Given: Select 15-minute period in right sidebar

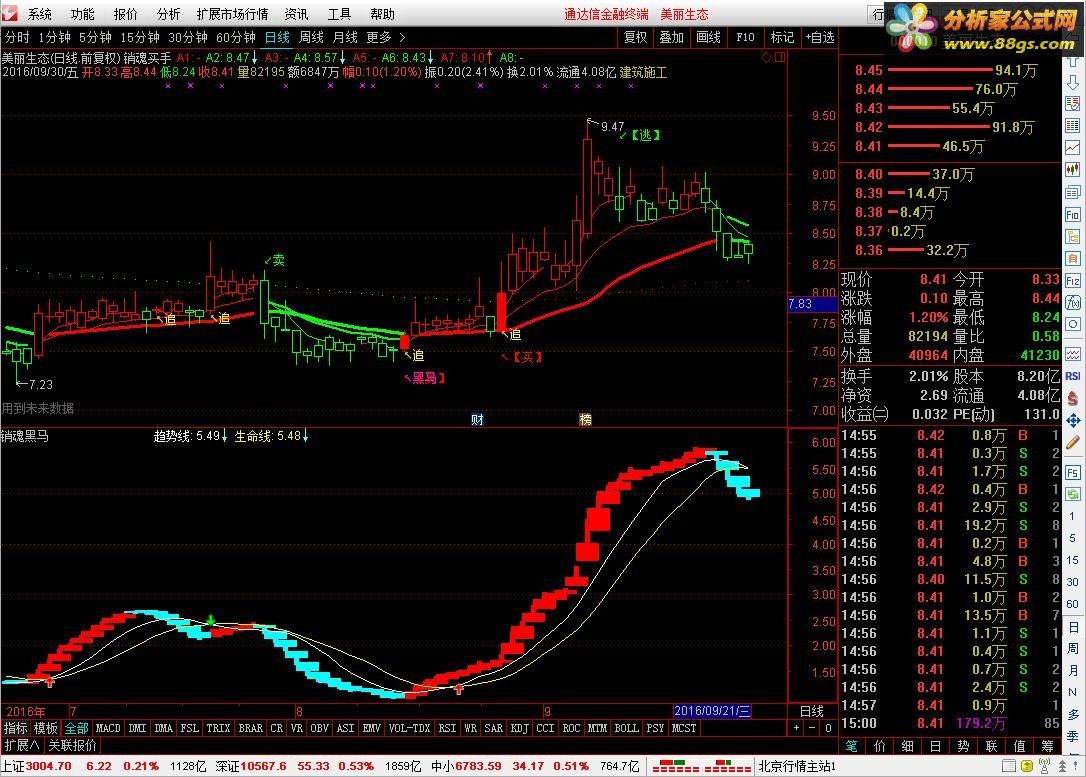Looking at the screenshot, I should click(1072, 560).
